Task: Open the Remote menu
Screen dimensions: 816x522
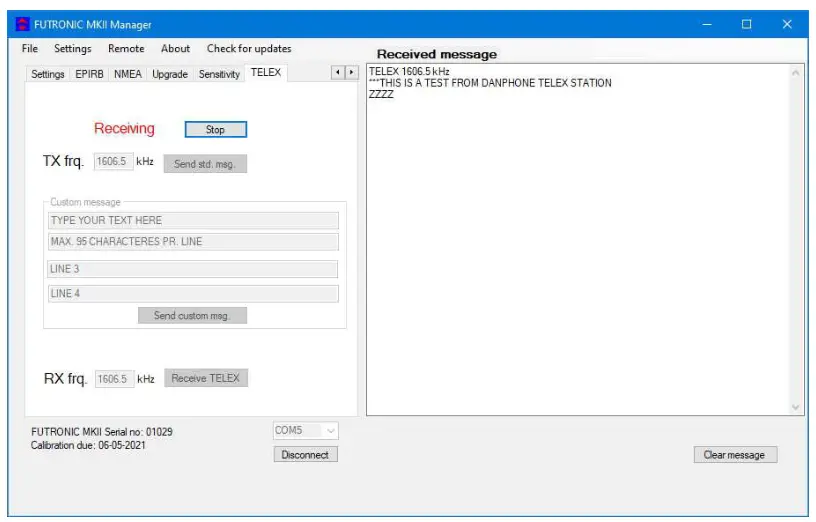Action: [126, 48]
